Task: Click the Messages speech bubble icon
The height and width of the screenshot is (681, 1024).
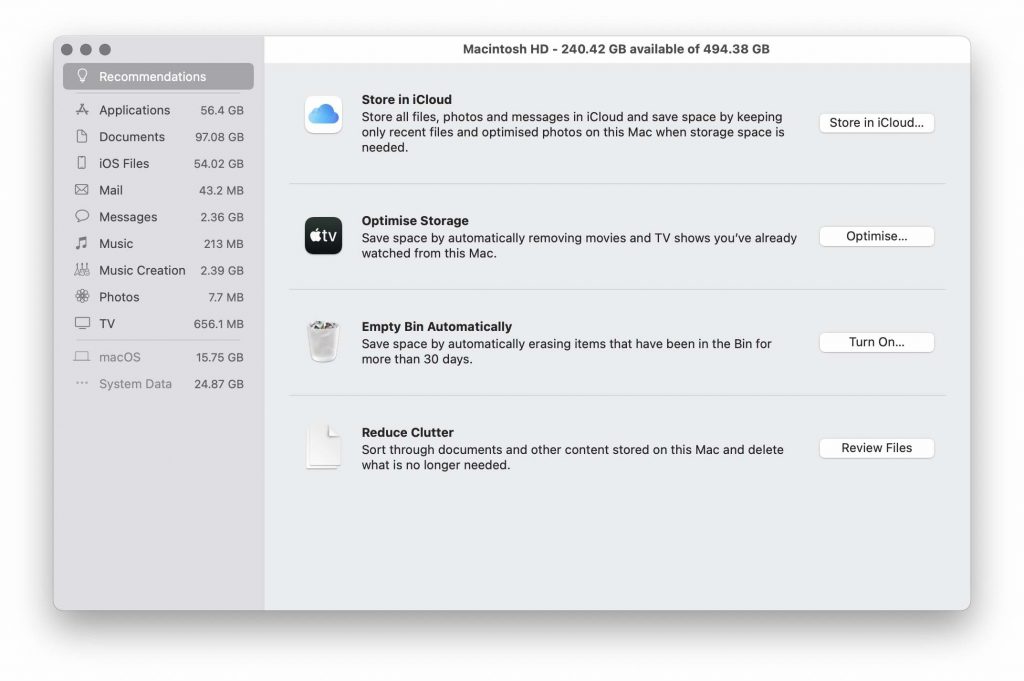Action: click(x=82, y=216)
